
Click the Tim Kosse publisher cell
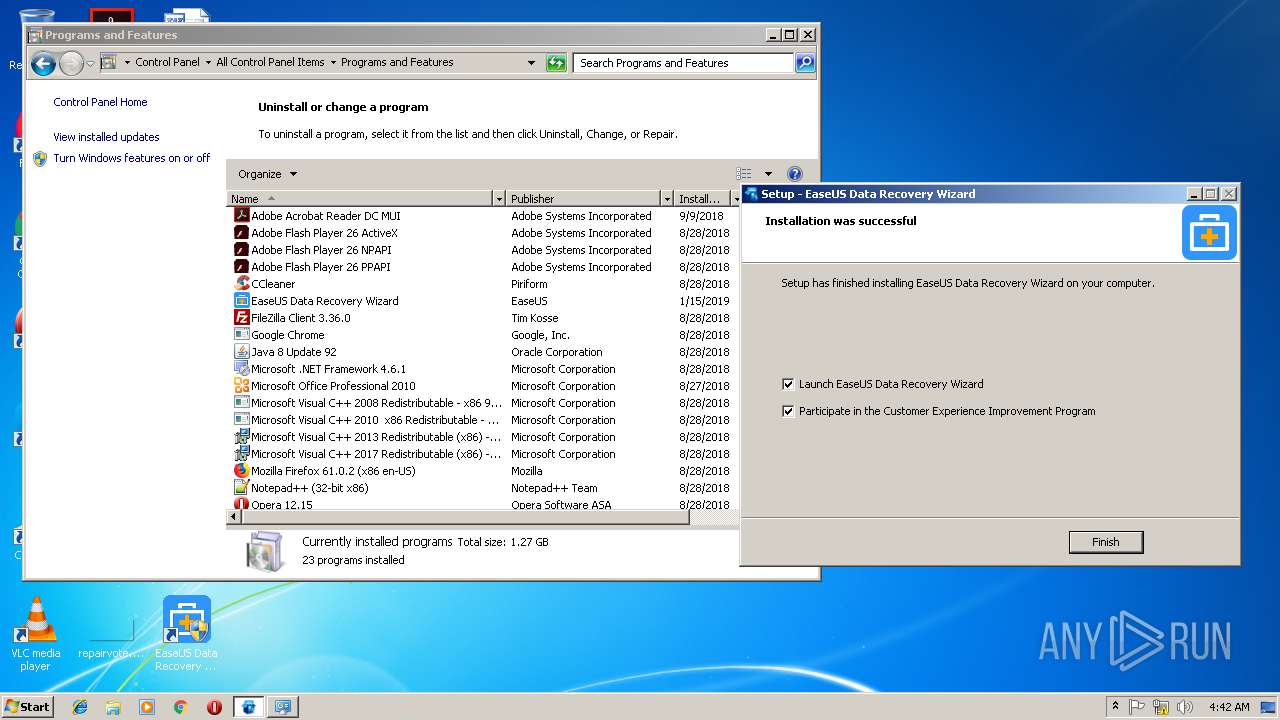(533, 317)
